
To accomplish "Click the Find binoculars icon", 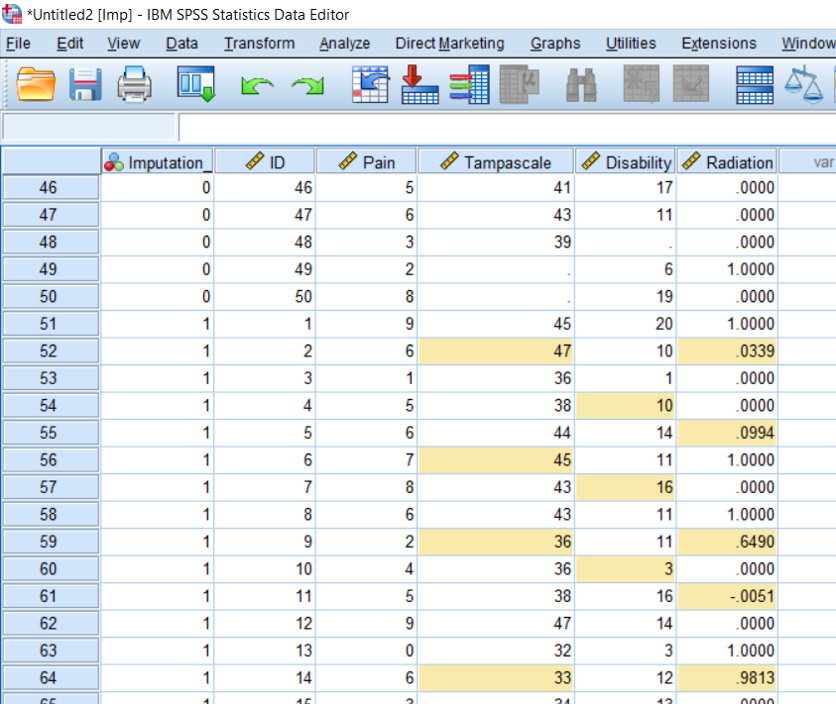I will [581, 85].
